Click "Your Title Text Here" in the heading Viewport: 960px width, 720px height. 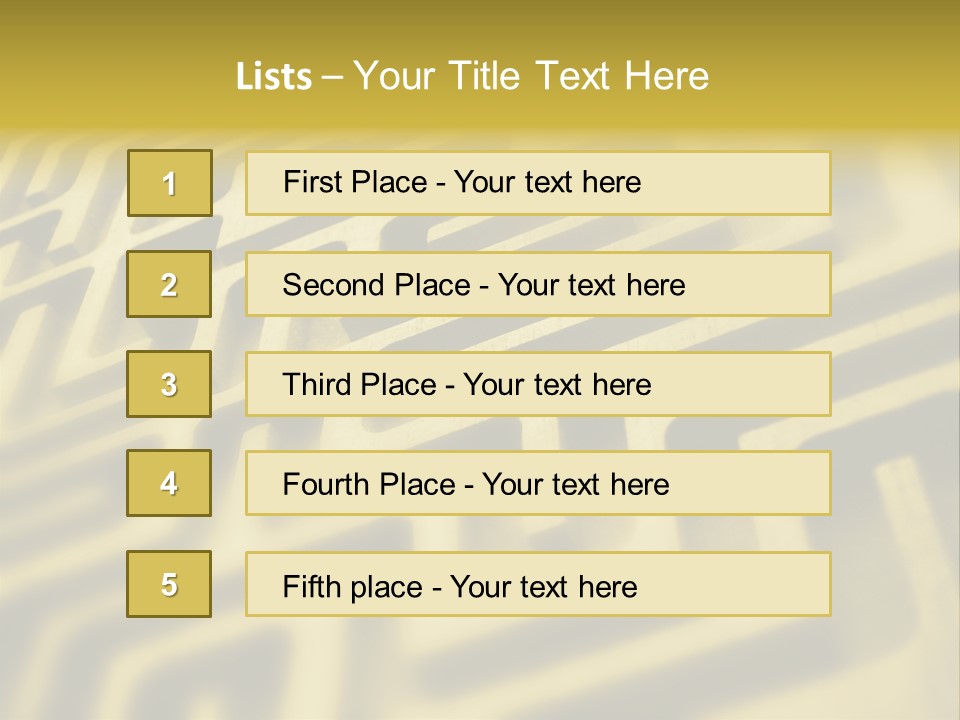(x=531, y=76)
